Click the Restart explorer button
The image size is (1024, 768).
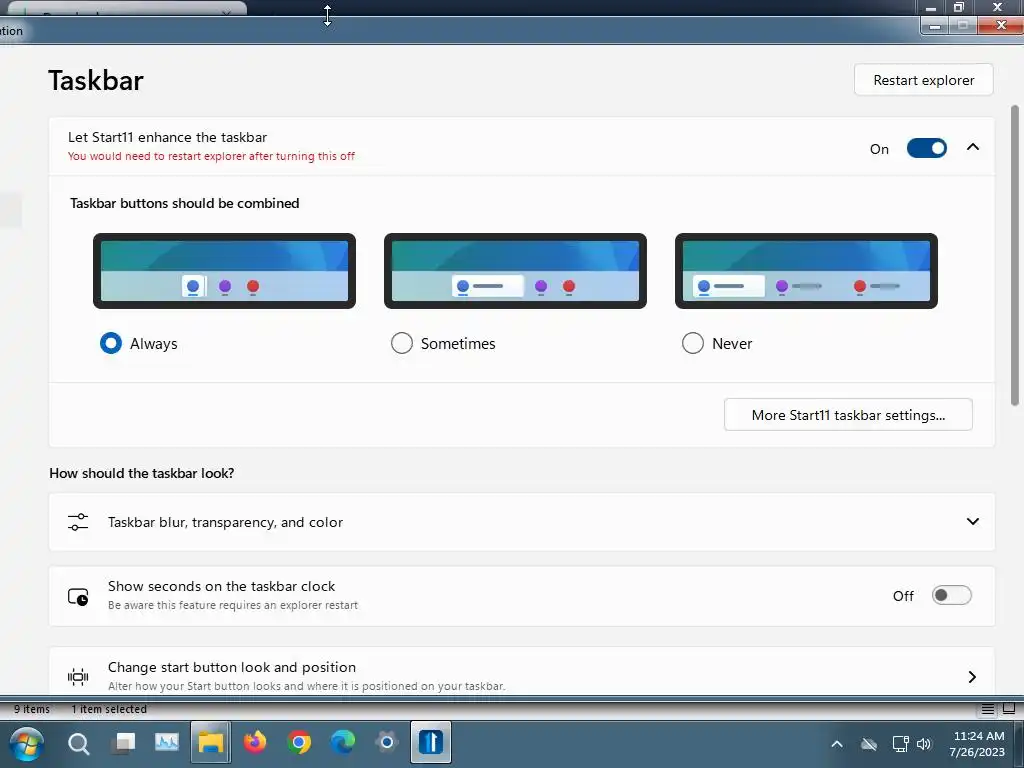(x=923, y=80)
